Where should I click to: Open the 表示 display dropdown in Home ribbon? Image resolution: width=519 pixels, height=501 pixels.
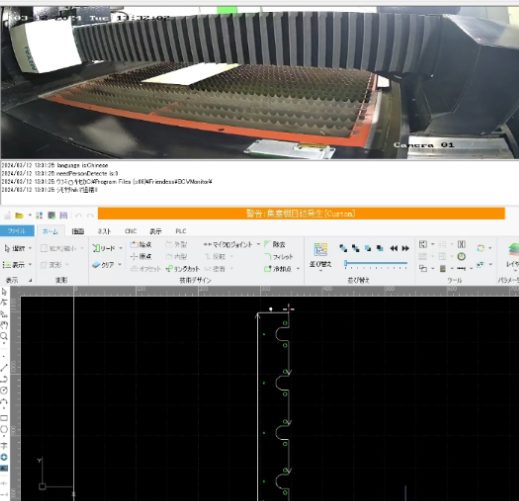tap(30, 265)
